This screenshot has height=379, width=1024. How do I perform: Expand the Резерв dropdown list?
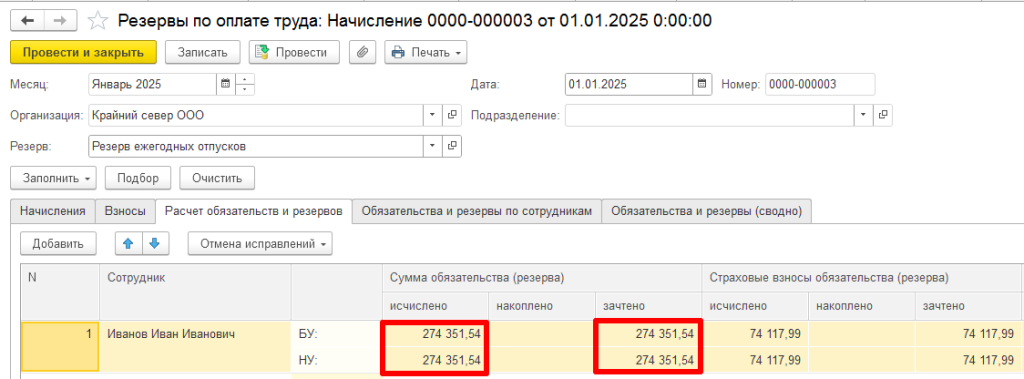pyautogui.click(x=432, y=146)
